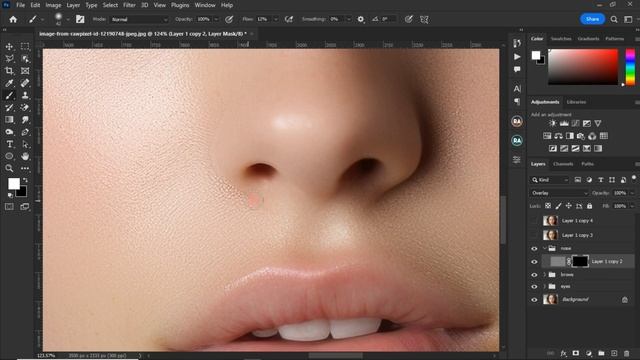Add a Vibrance adjustment
The image size is (640, 360).
[598, 123]
